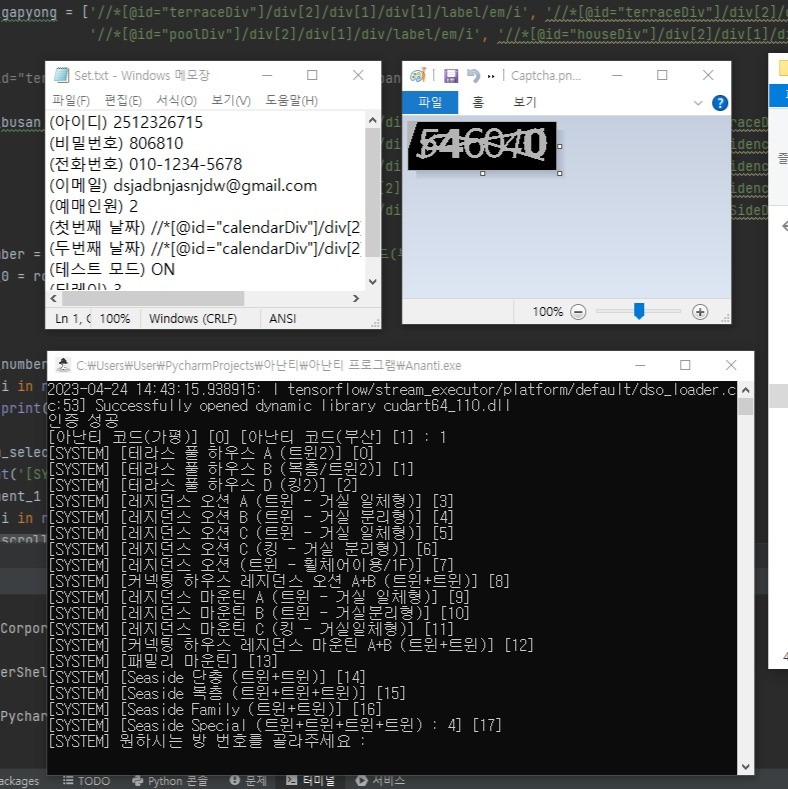Maximize the Set.txt Notepad window

point(312,75)
